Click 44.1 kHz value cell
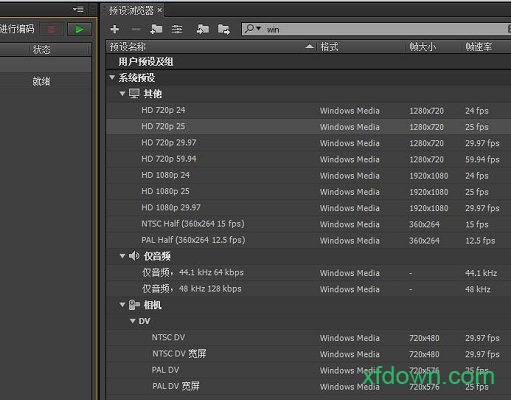This screenshot has height=400, width=511. point(481,273)
